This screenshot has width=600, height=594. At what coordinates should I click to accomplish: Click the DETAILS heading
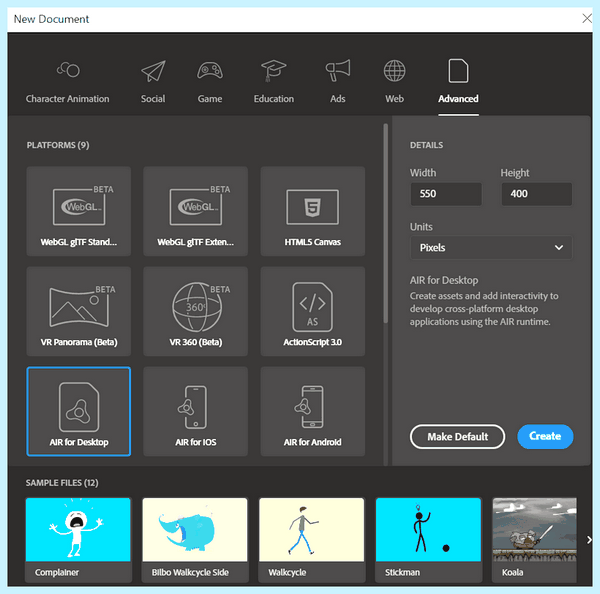click(x=426, y=145)
